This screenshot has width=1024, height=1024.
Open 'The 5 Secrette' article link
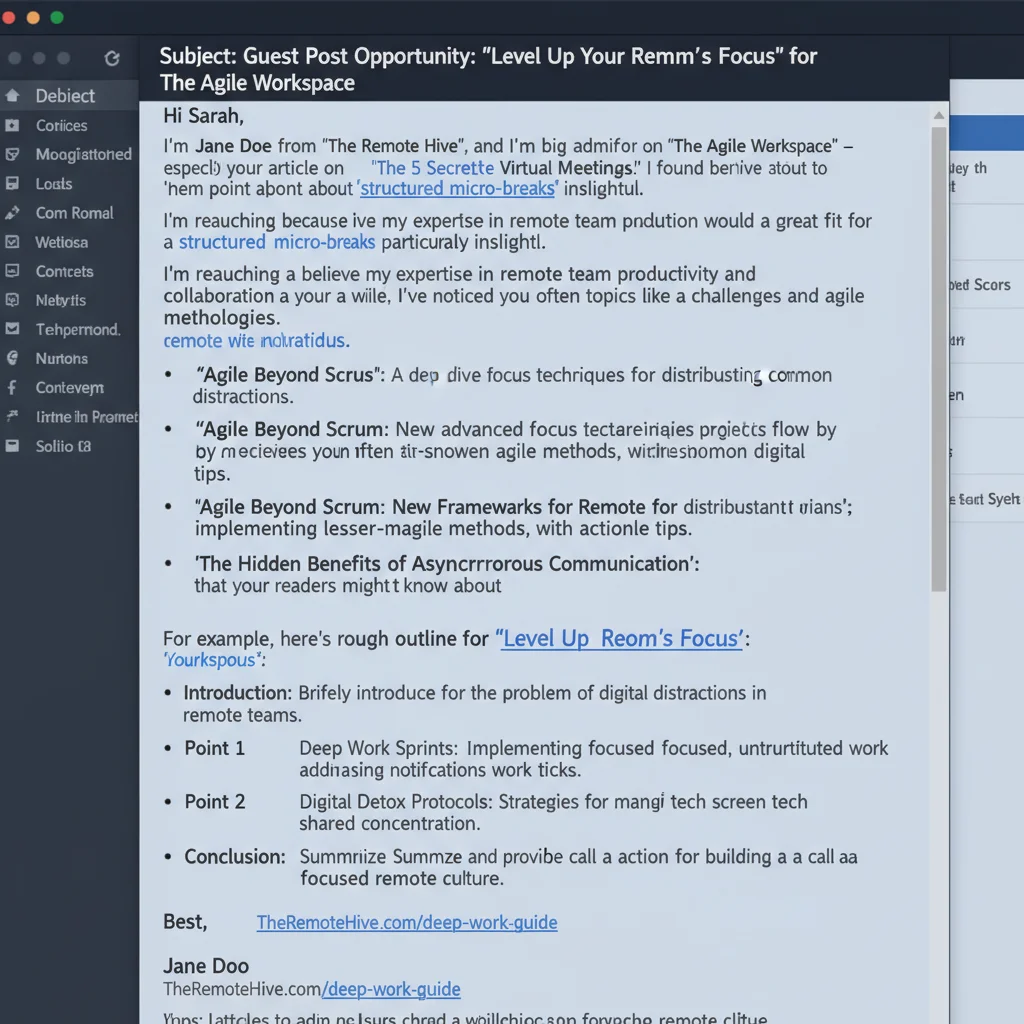click(x=432, y=168)
